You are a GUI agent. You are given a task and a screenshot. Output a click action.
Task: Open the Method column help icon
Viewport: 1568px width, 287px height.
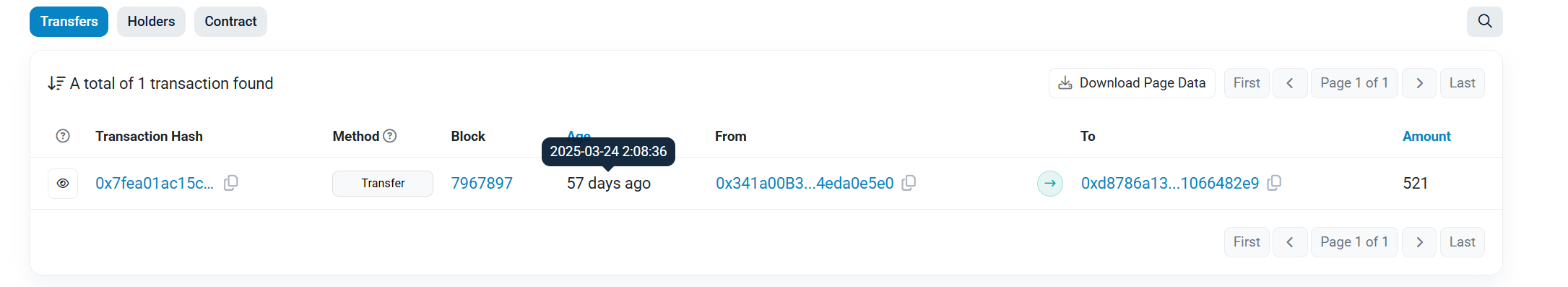pos(390,136)
